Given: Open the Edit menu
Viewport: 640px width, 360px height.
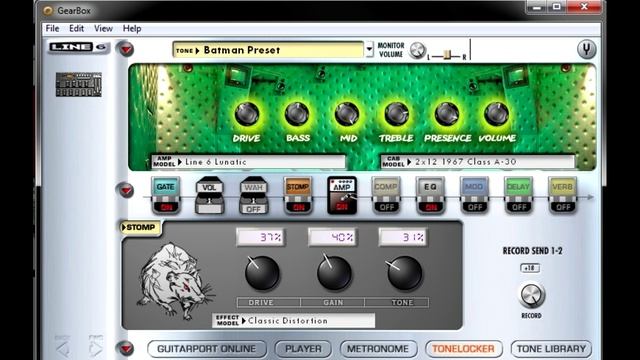Looking at the screenshot, I should click(76, 29).
